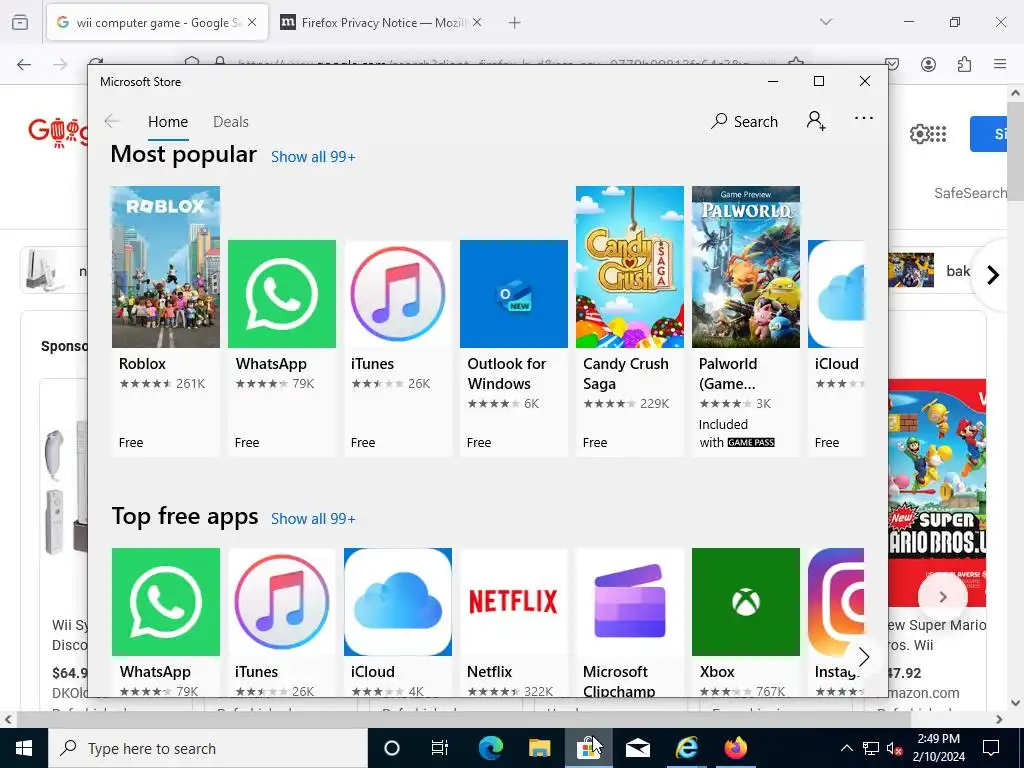Open the Firefox extensions icon

(x=964, y=64)
